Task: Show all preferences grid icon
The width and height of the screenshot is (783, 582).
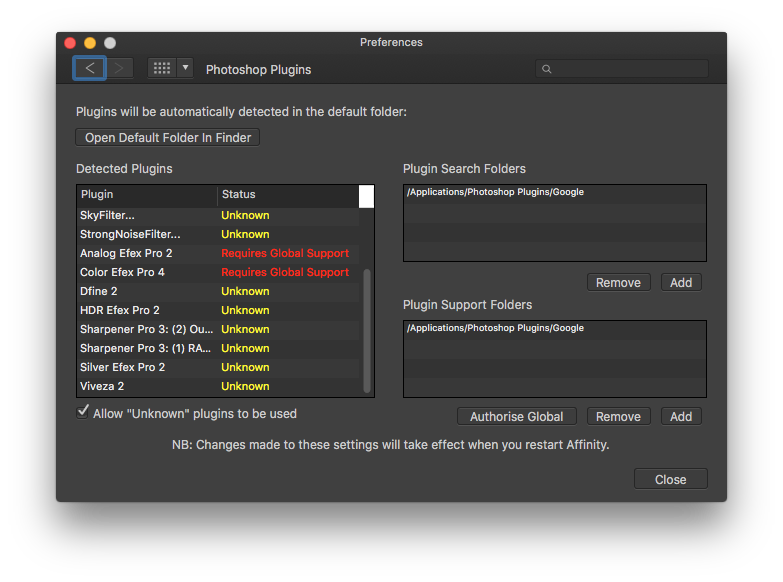Action: coord(162,68)
